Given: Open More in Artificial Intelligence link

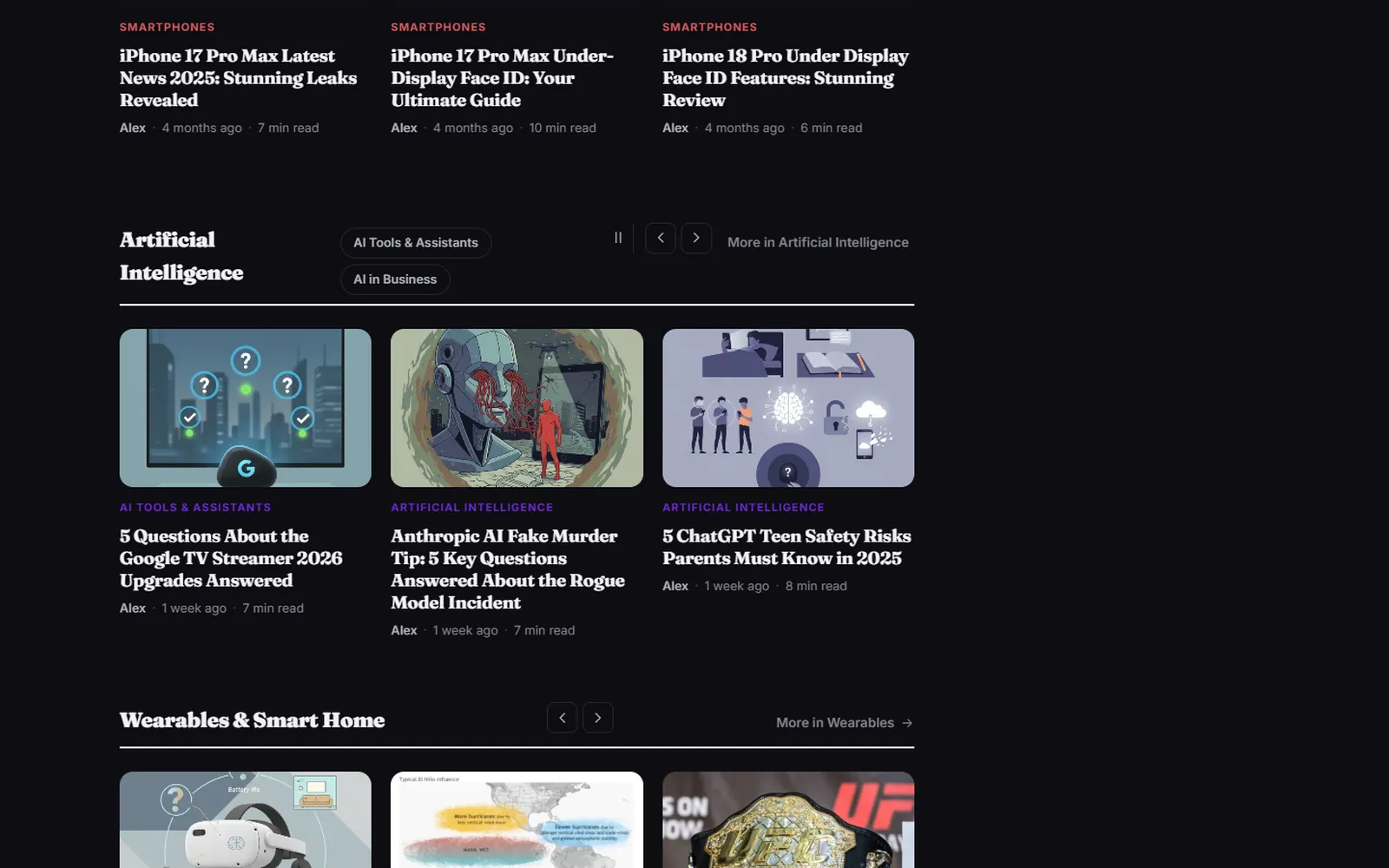Looking at the screenshot, I should [818, 242].
